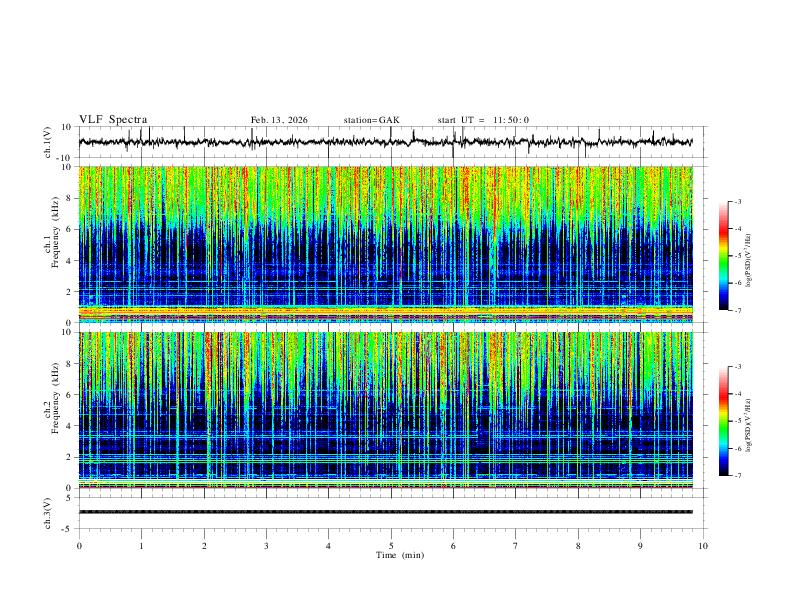The image size is (792, 612).
Task: Click the "Time (min)" axis title
Action: tap(400, 555)
